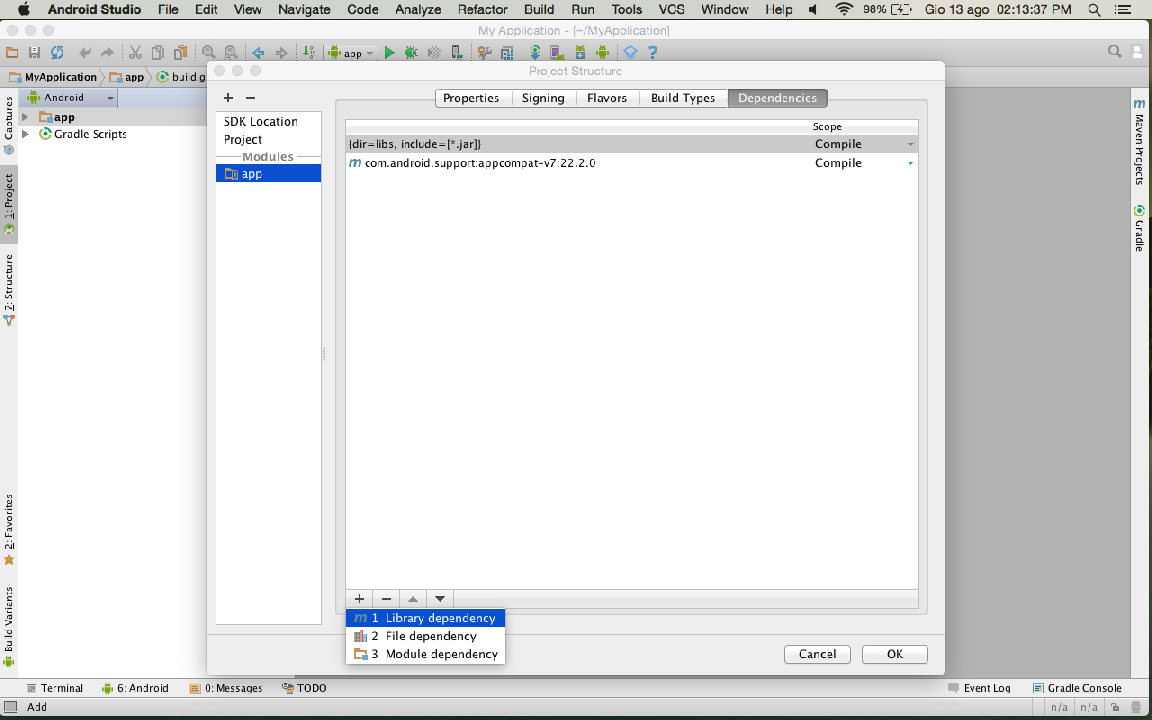
Task: Select the Dependencies tab
Action: coord(777,98)
